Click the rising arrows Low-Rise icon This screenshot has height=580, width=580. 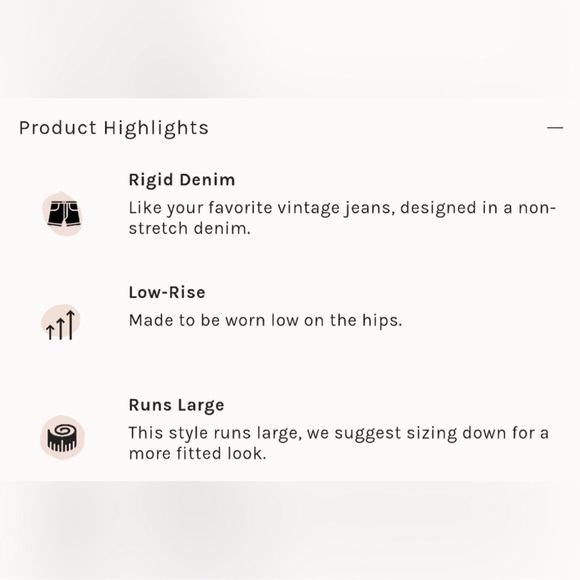click(61, 324)
